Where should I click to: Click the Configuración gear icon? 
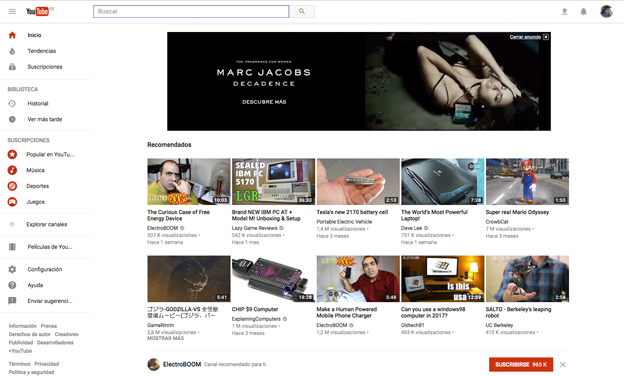pyautogui.click(x=12, y=269)
